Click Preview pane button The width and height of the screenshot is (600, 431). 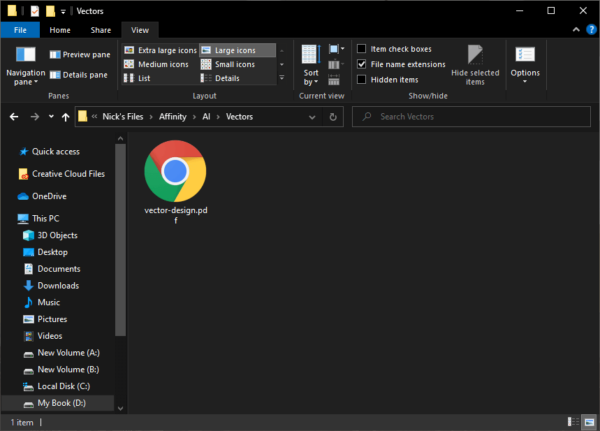click(80, 55)
